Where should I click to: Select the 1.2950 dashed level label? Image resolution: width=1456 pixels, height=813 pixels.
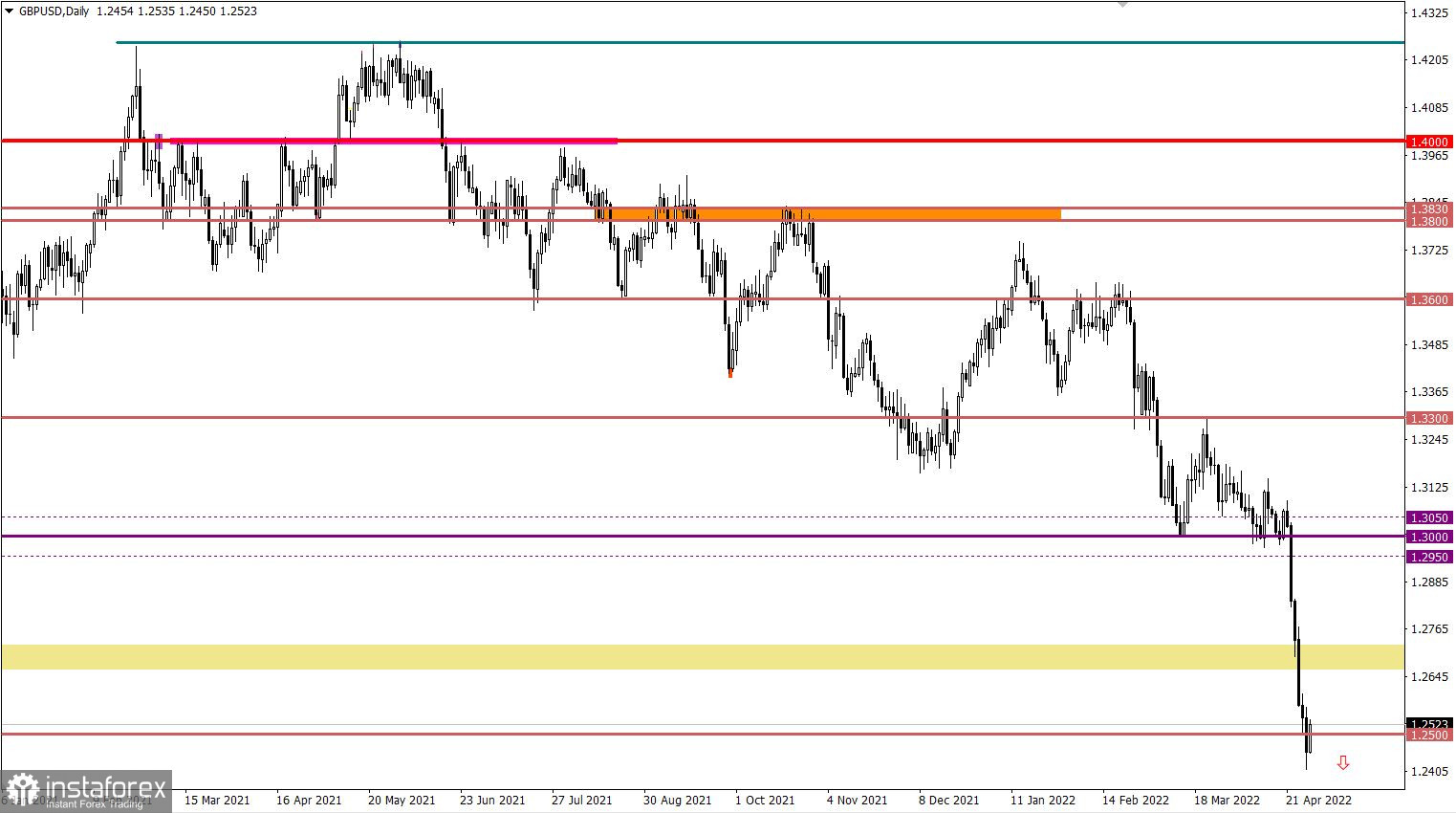click(1430, 557)
